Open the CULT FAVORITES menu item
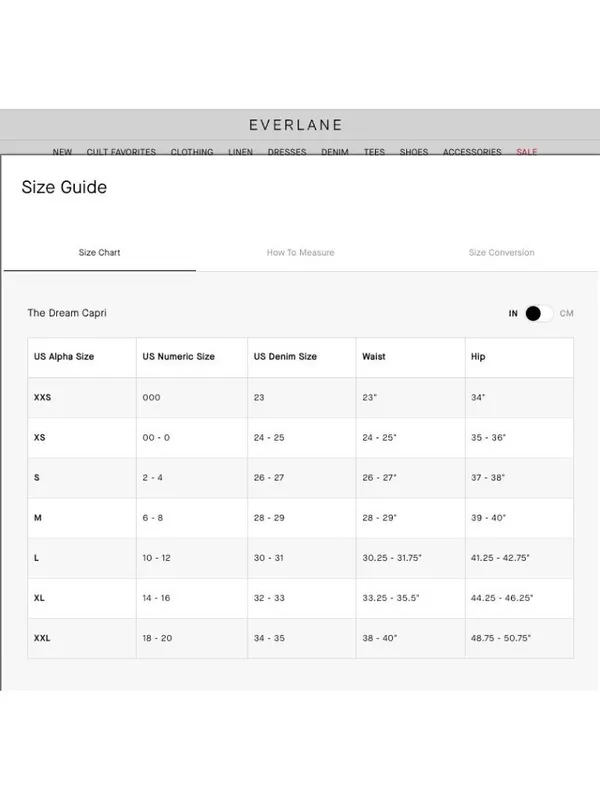Image resolution: width=600 pixels, height=800 pixels. pos(121,152)
